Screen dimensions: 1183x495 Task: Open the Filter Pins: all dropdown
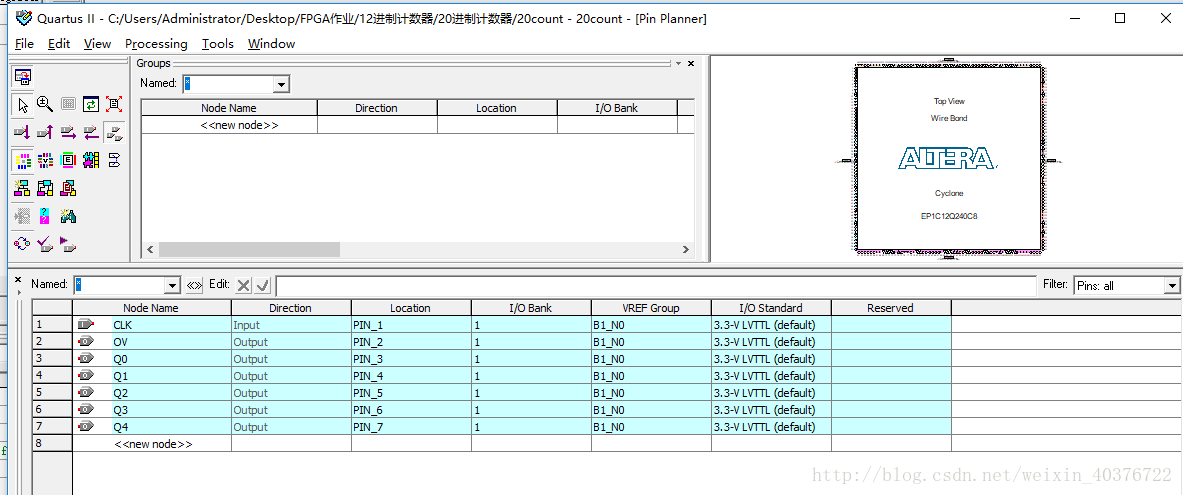tap(1172, 285)
